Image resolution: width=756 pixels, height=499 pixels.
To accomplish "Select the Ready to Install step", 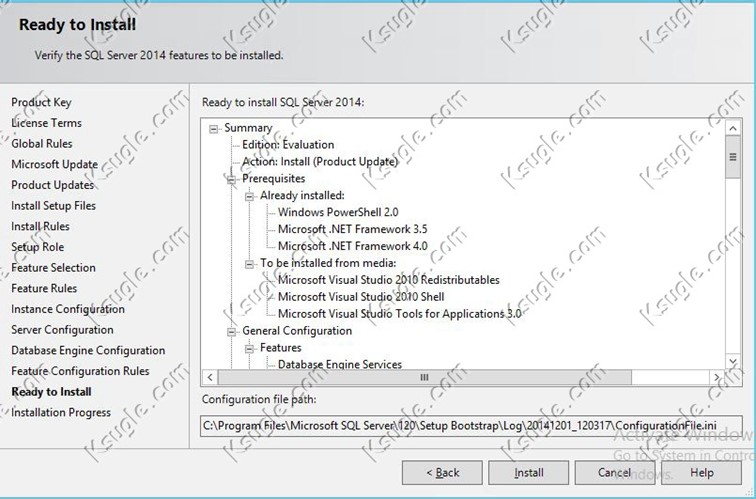I will point(51,392).
